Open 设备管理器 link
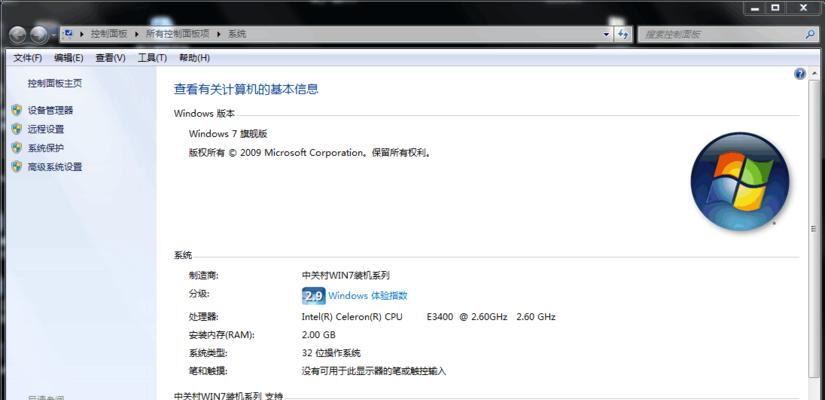 [x=51, y=111]
